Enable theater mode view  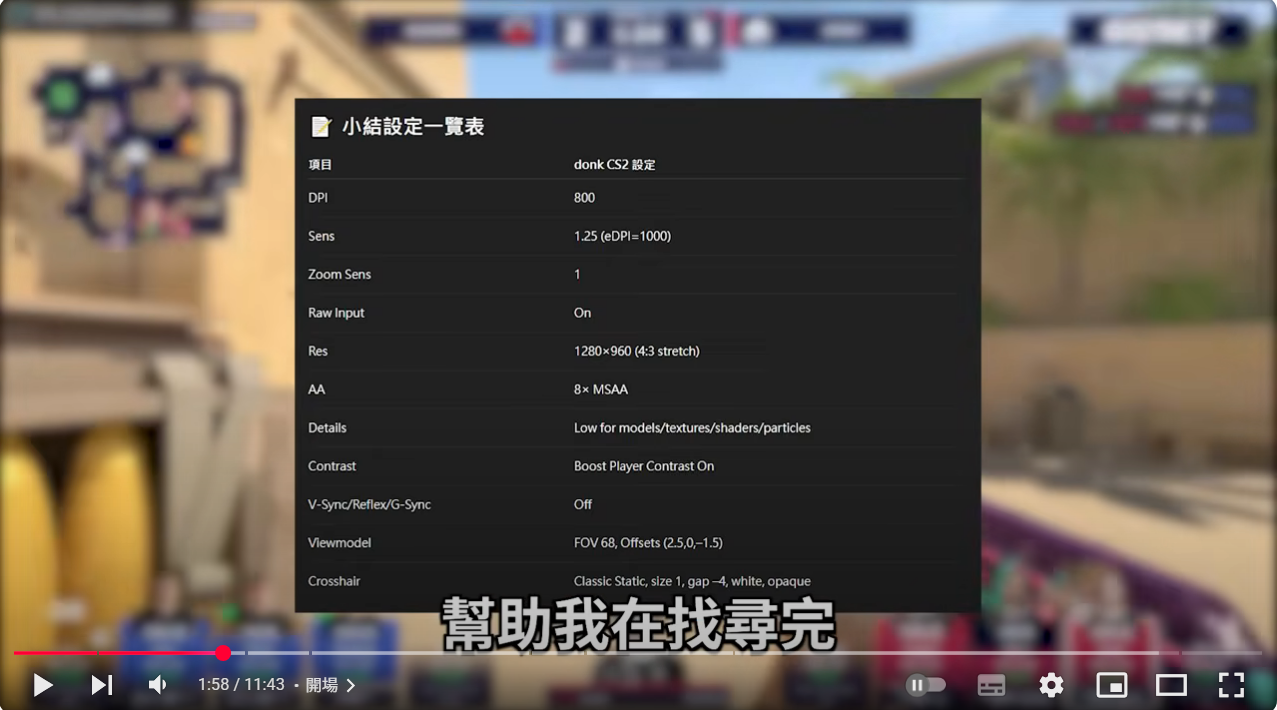1171,685
